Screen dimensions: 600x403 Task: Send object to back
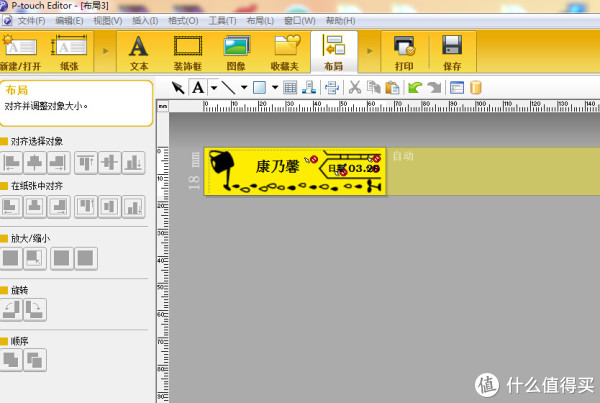coord(35,360)
